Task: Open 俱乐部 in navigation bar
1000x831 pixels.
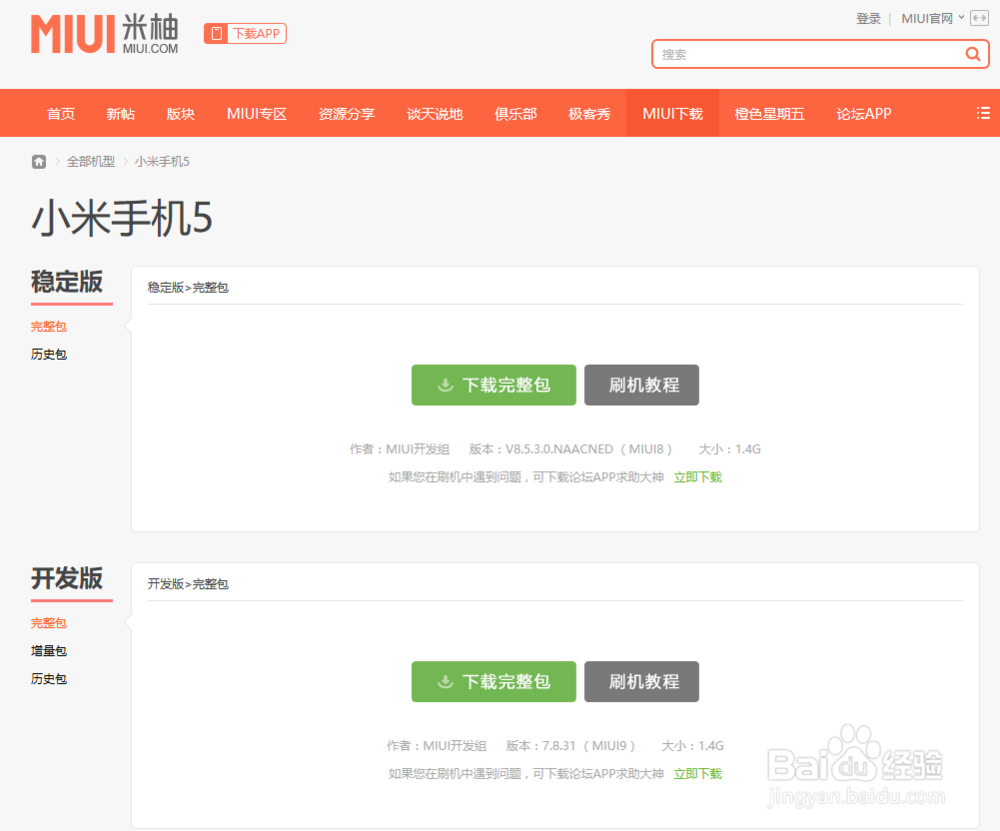Action: 516,114
